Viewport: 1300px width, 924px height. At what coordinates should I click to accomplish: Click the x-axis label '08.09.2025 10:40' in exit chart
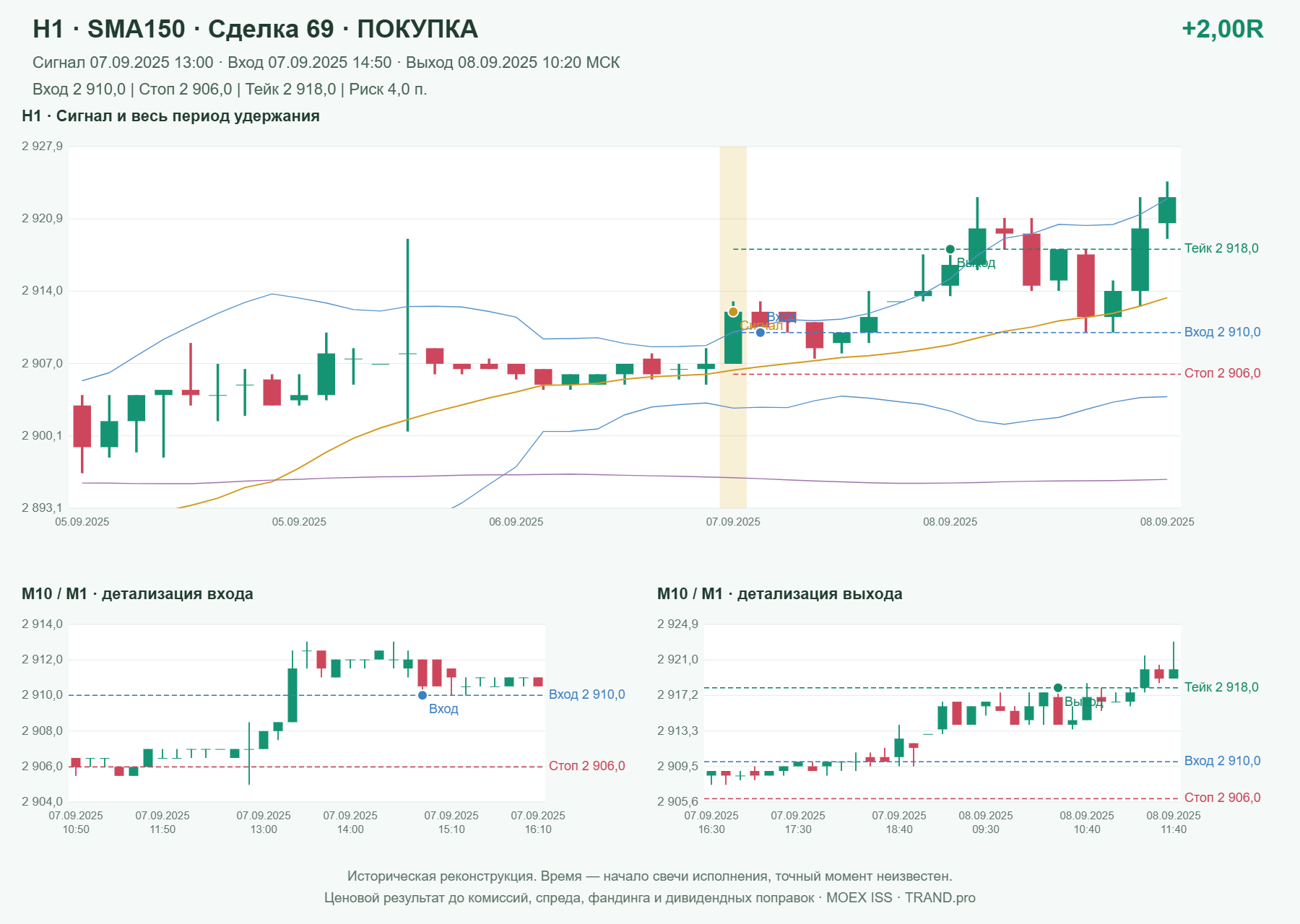1087,822
